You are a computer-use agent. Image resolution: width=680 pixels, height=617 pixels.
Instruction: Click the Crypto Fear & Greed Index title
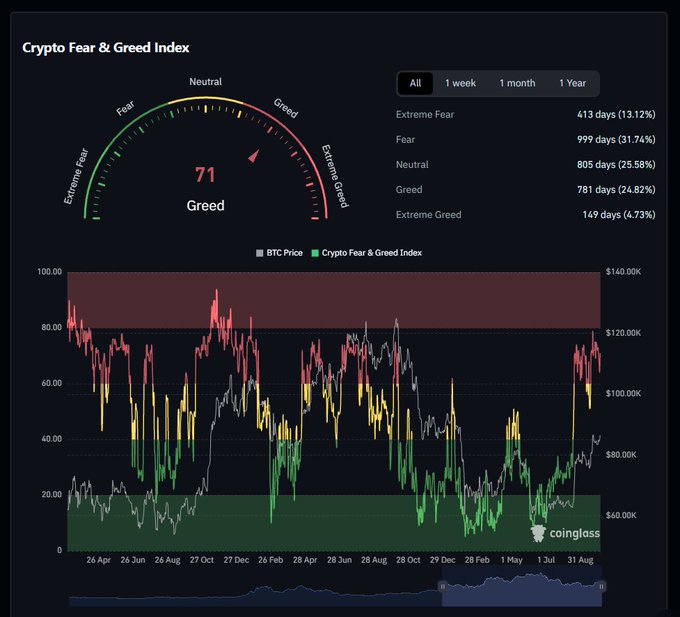click(x=106, y=48)
